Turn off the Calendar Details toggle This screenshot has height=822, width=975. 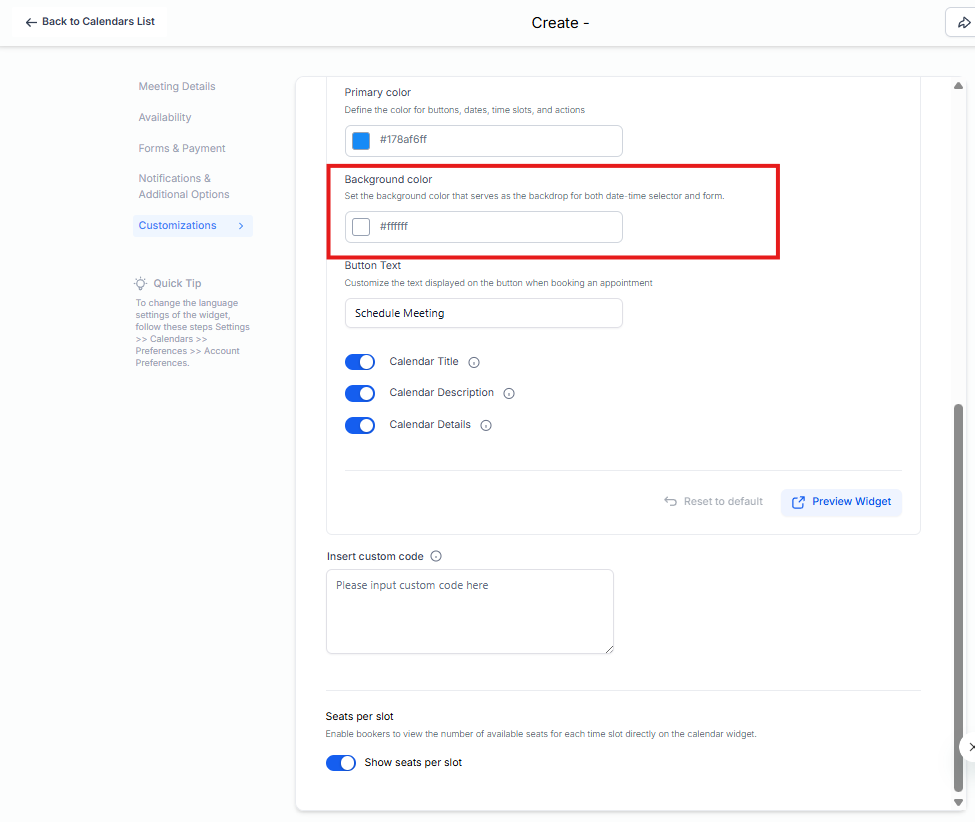360,425
